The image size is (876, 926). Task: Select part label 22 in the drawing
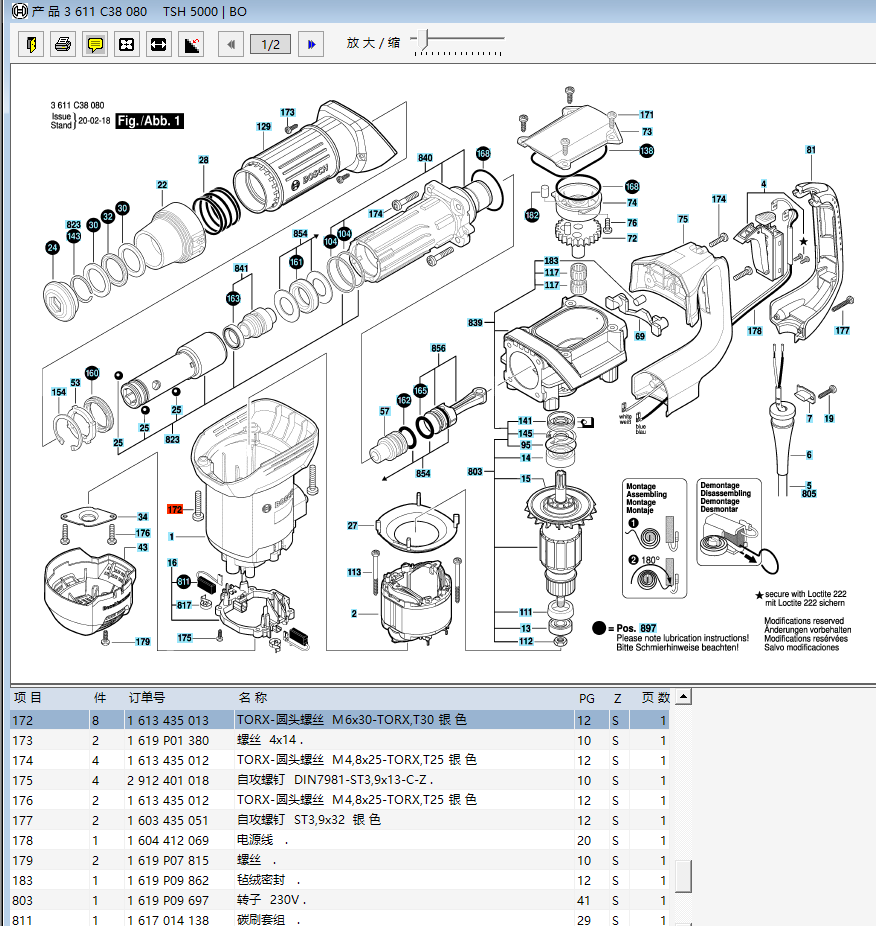pyautogui.click(x=162, y=185)
